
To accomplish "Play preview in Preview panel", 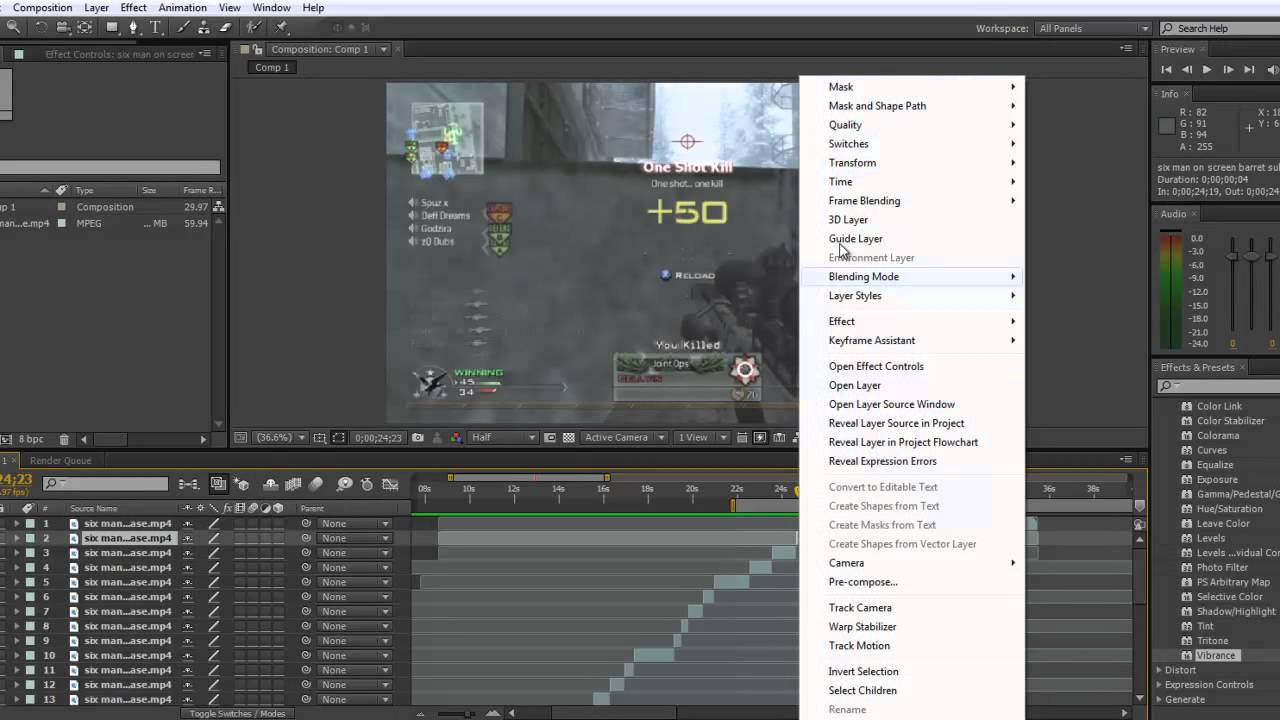I will (1207, 69).
